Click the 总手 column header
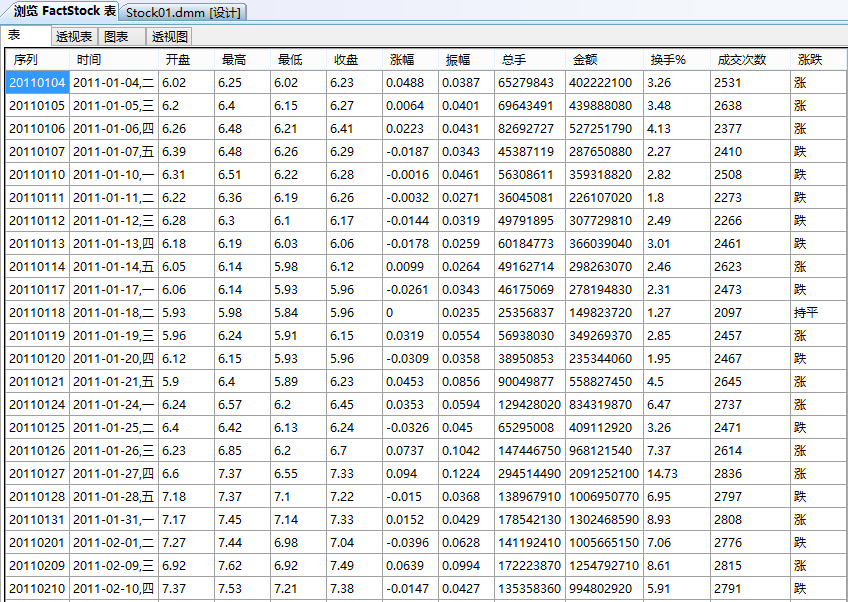The image size is (848, 602). [x=530, y=59]
